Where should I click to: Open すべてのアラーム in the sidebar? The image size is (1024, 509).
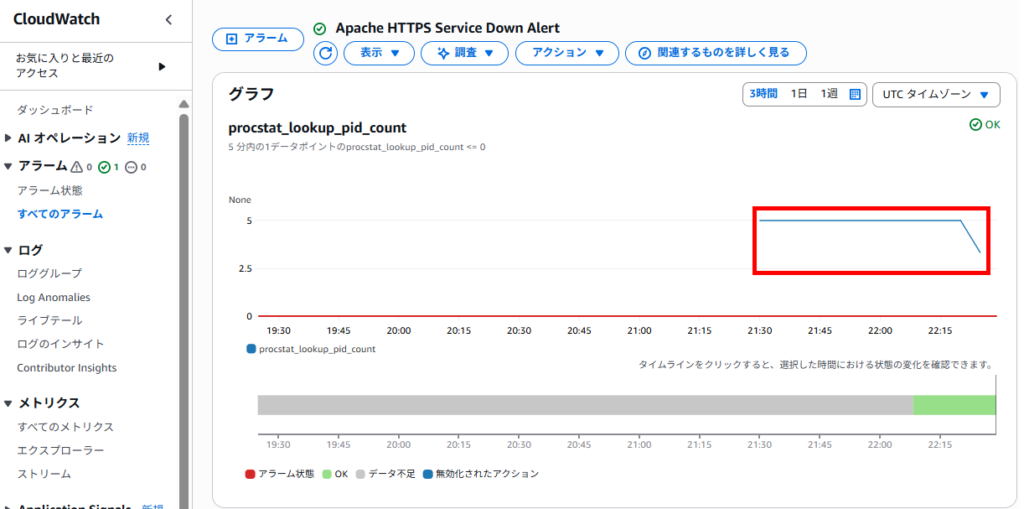pos(60,214)
